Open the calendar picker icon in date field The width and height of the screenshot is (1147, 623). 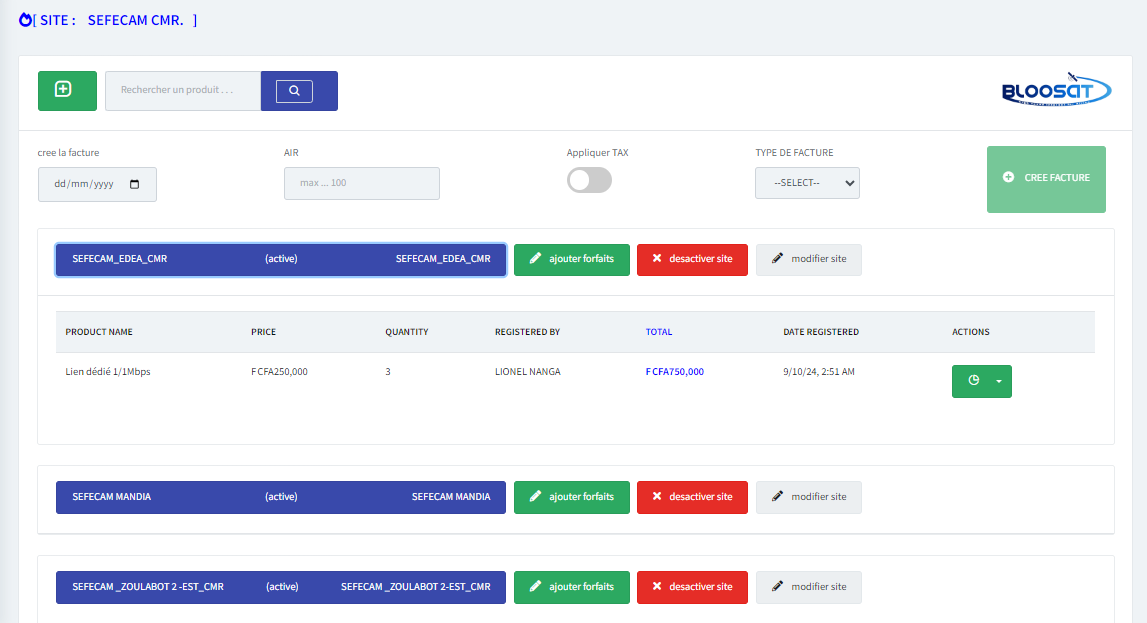(135, 184)
